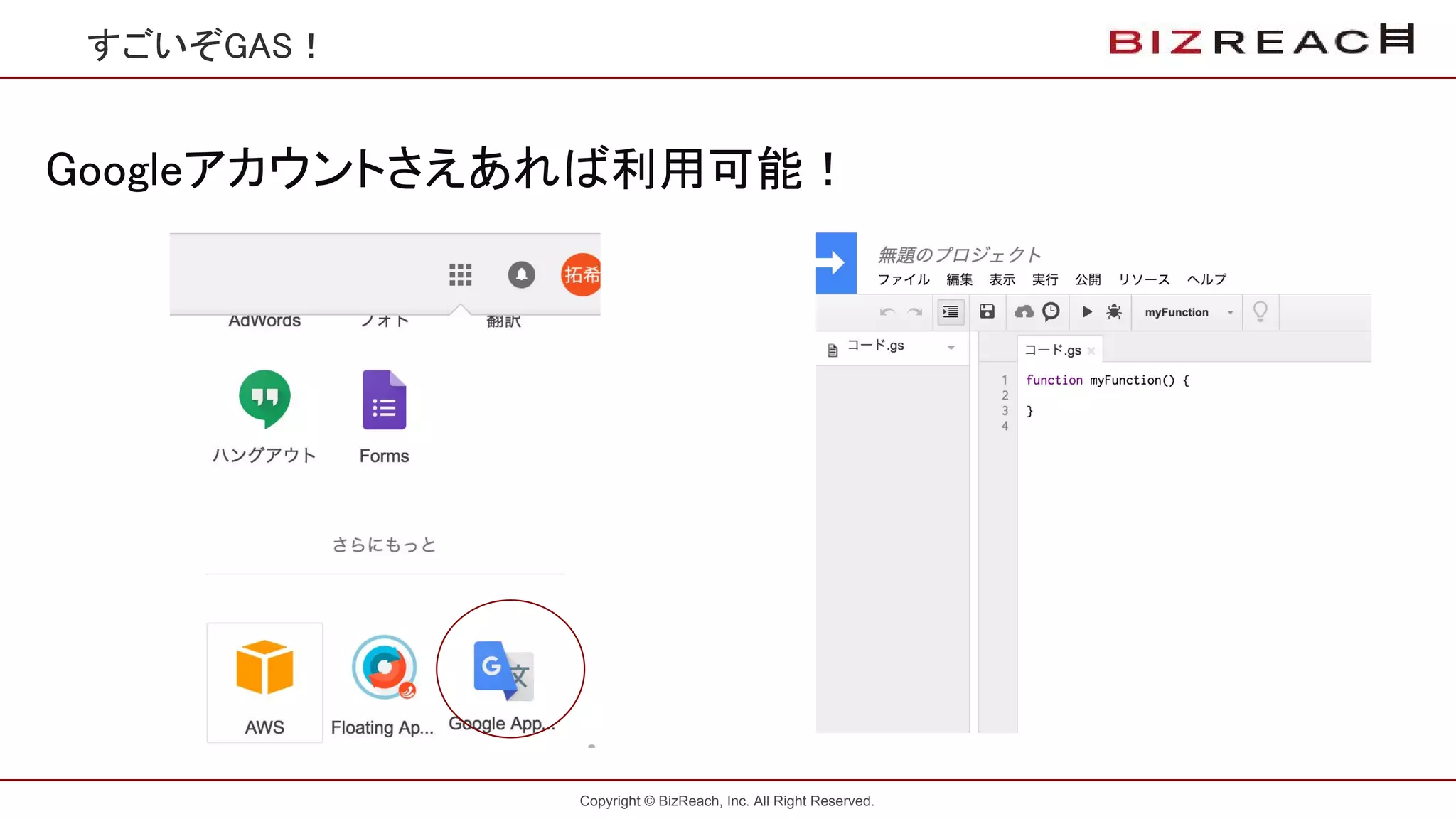Save the script with floppy icon
Screen dimensions: 1456x819
987,311
